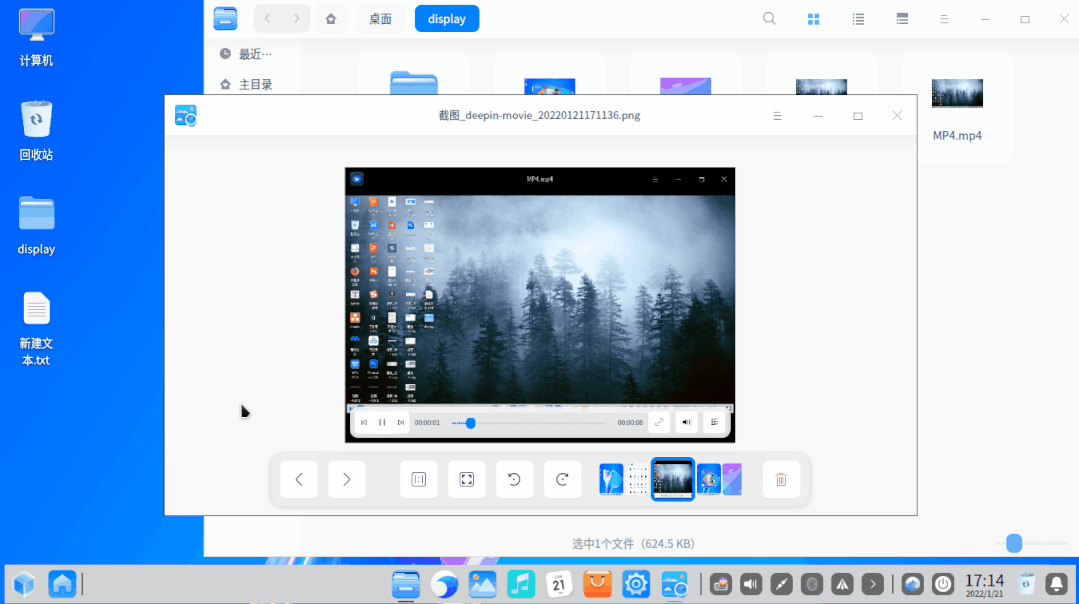
Task: Open the trash icon in the dock
Action: point(1026,585)
